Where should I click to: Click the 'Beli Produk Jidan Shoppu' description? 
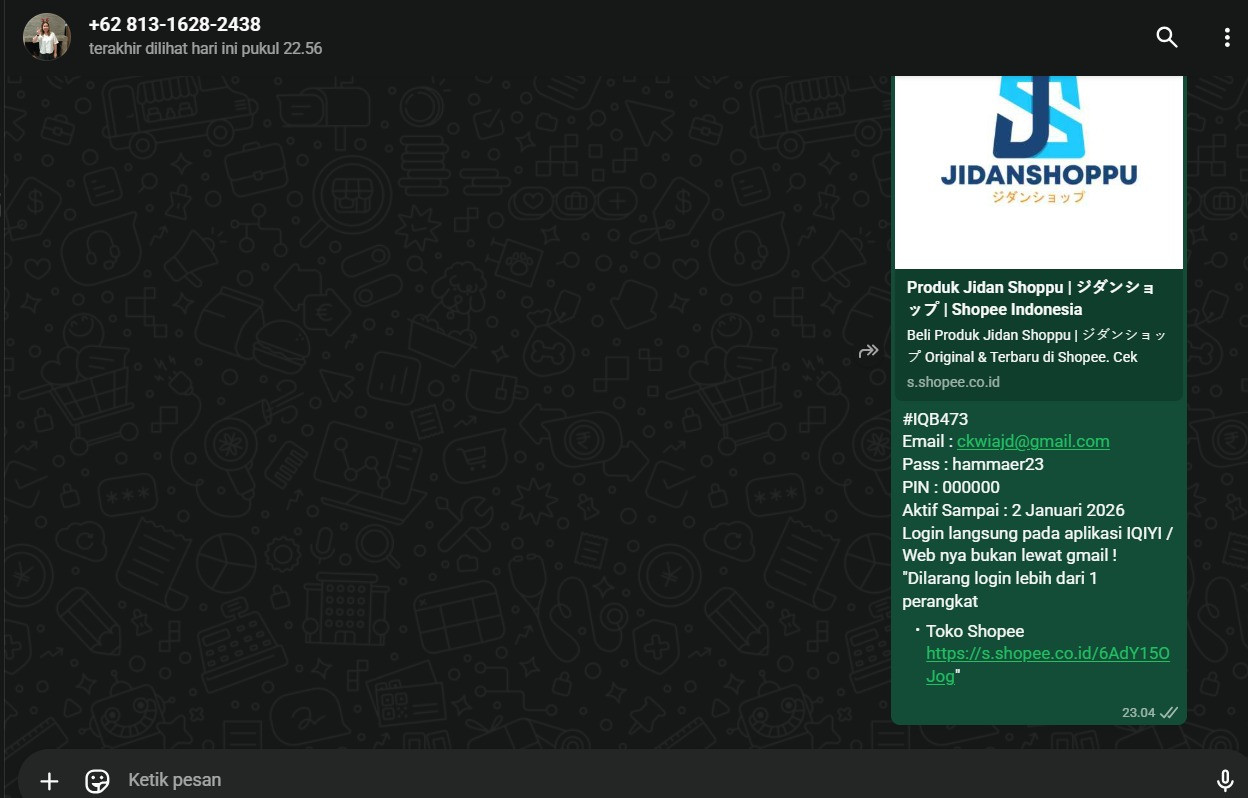click(1036, 346)
